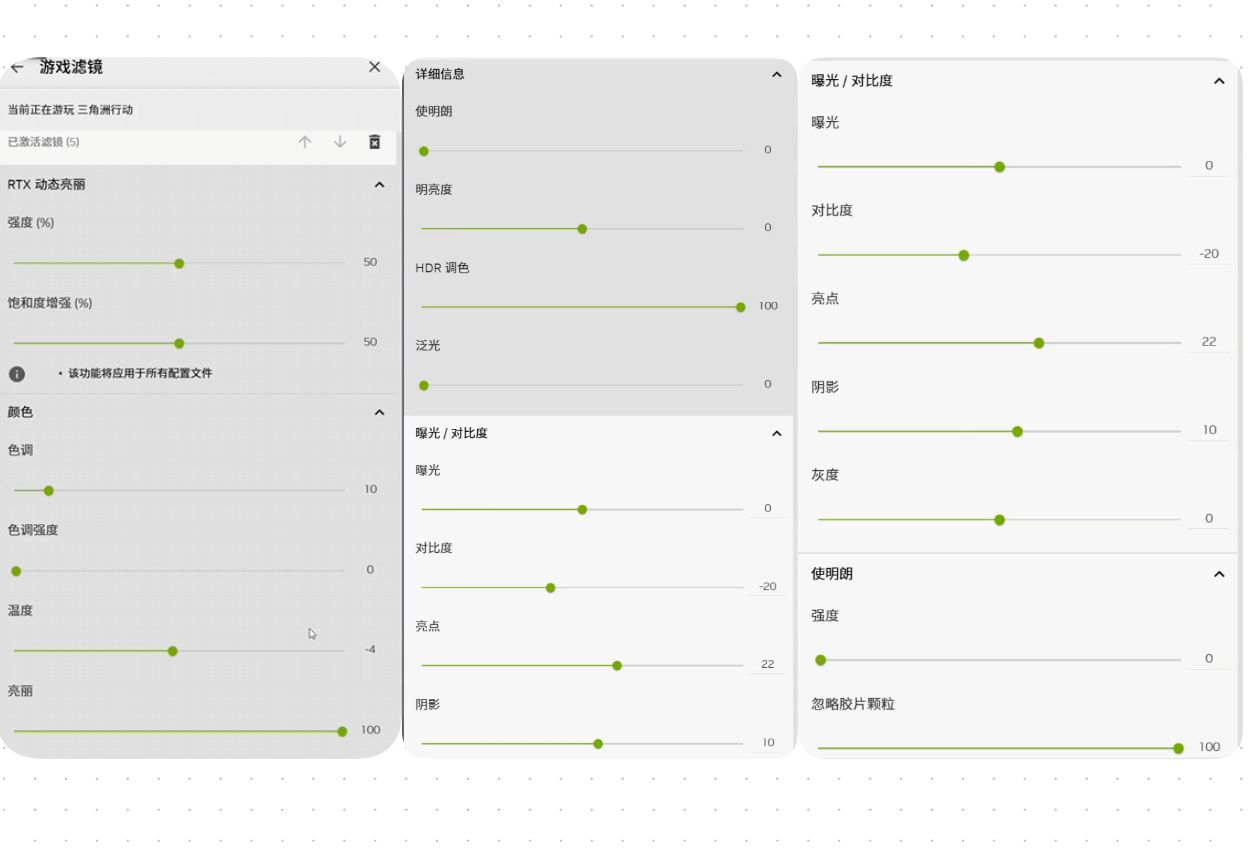Select the 已激活滤镜 (5) row
This screenshot has width=1249, height=849.
click(x=198, y=142)
